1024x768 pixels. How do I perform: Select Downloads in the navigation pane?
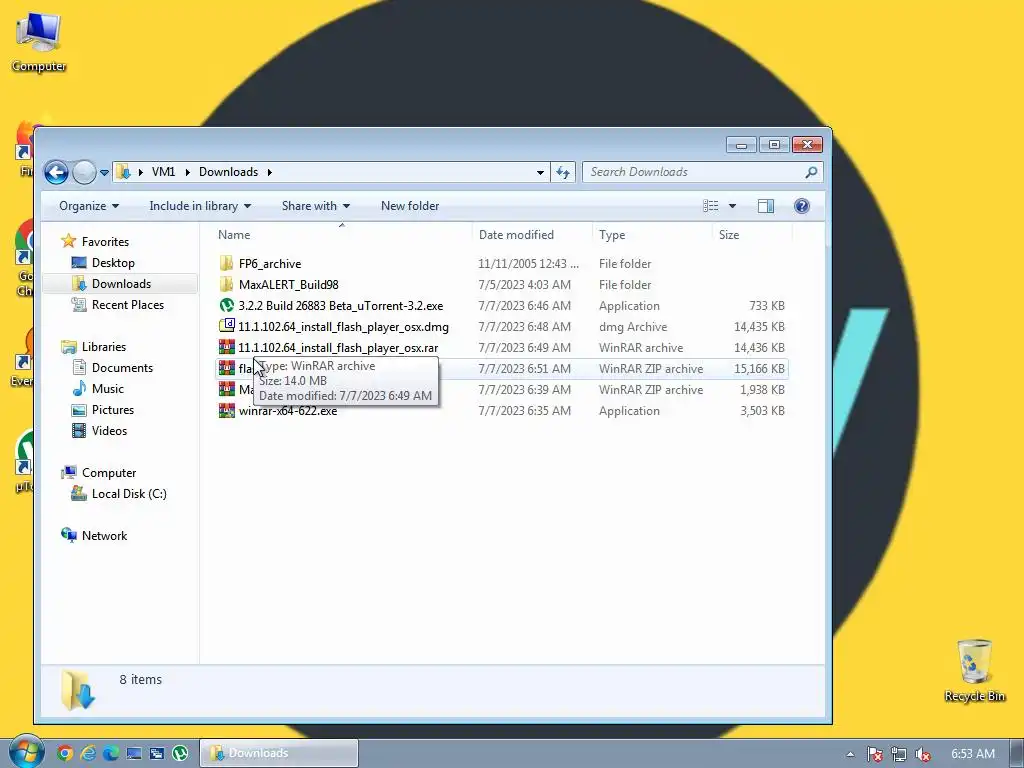click(x=121, y=283)
